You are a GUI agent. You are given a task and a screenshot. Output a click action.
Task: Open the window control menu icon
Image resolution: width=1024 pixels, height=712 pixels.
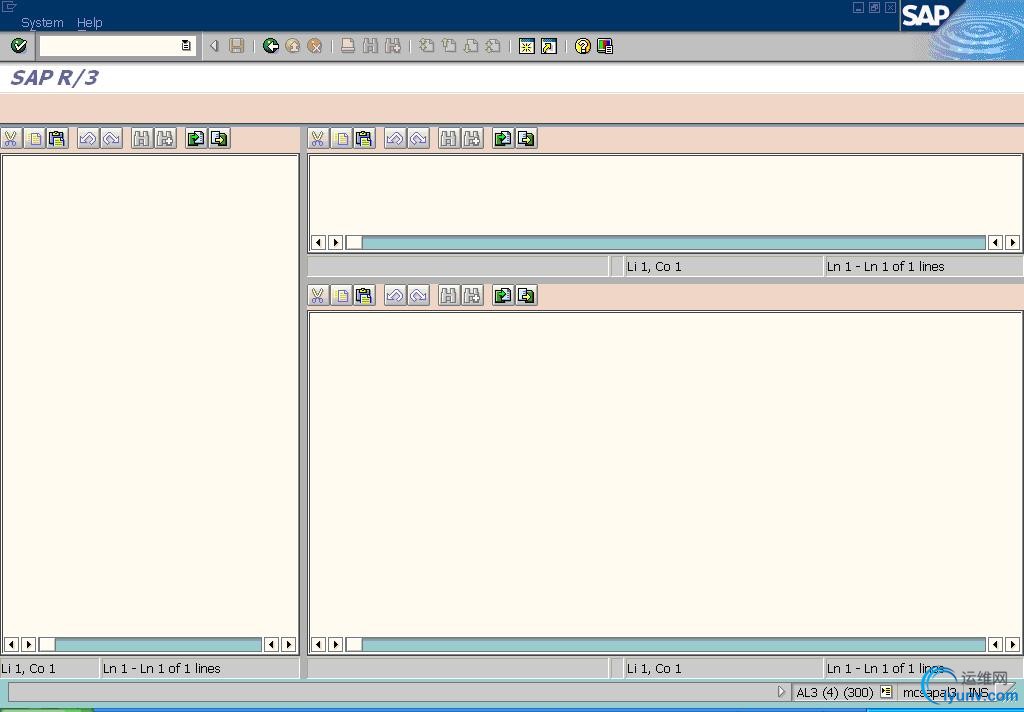(x=8, y=7)
